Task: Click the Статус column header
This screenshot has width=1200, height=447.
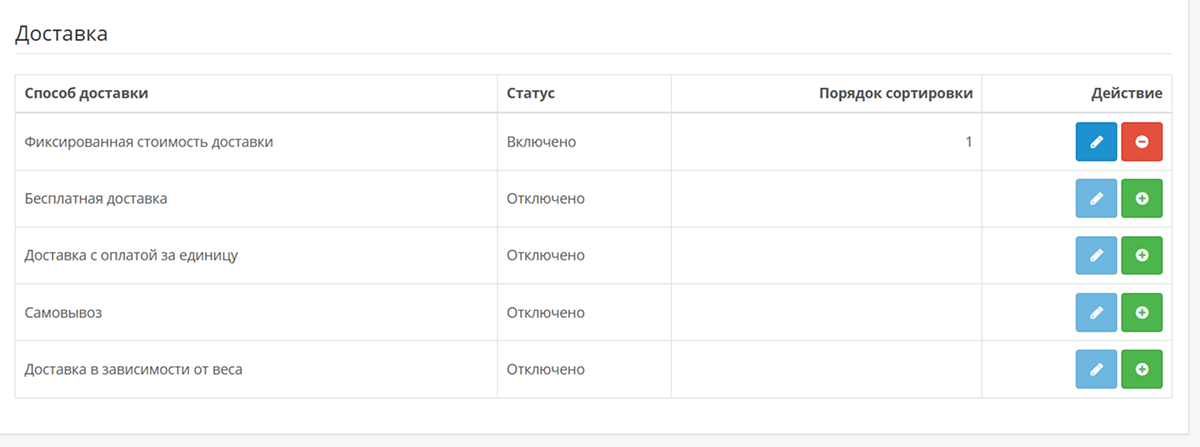Action: 531,94
